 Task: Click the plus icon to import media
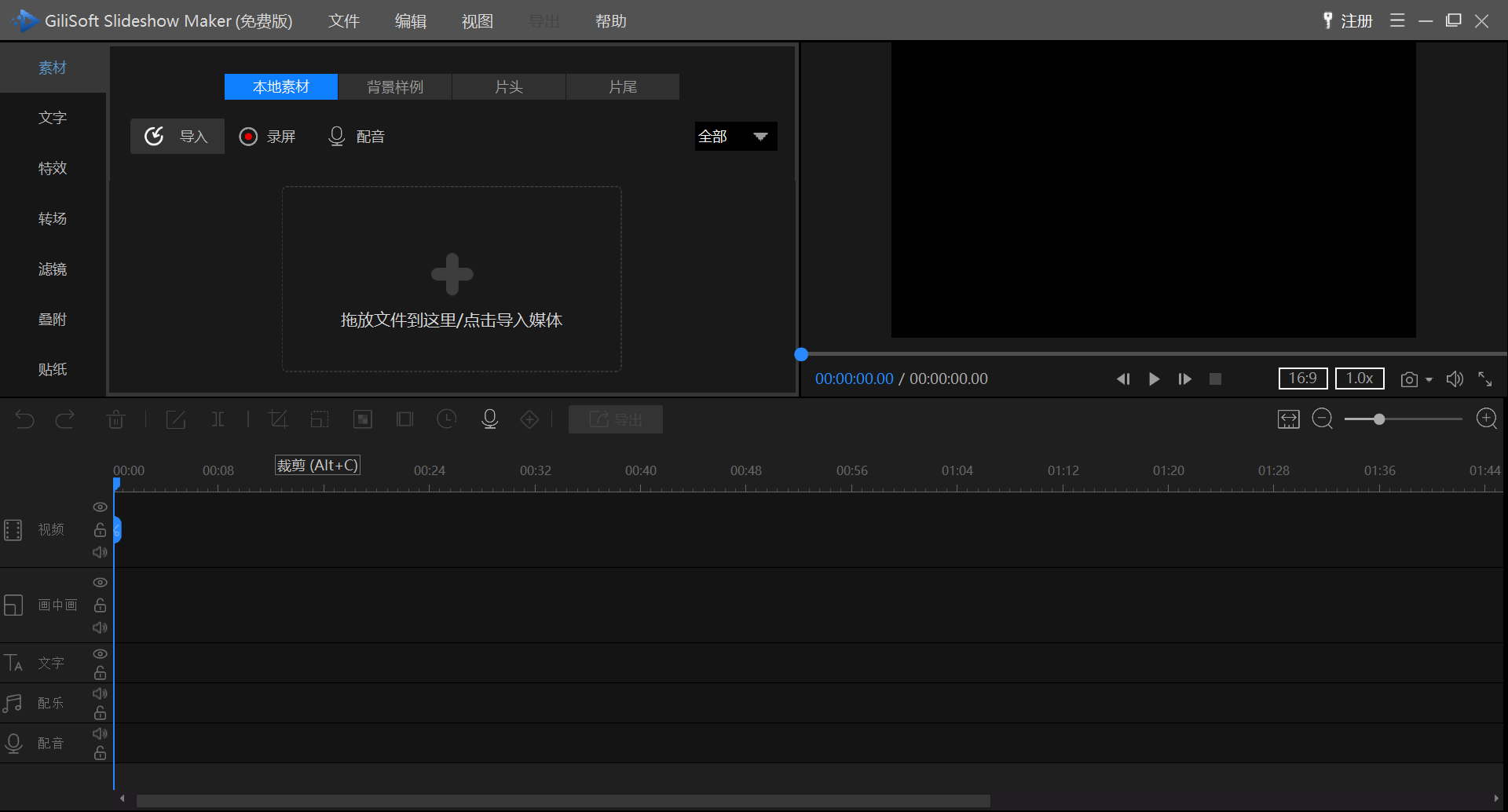452,274
